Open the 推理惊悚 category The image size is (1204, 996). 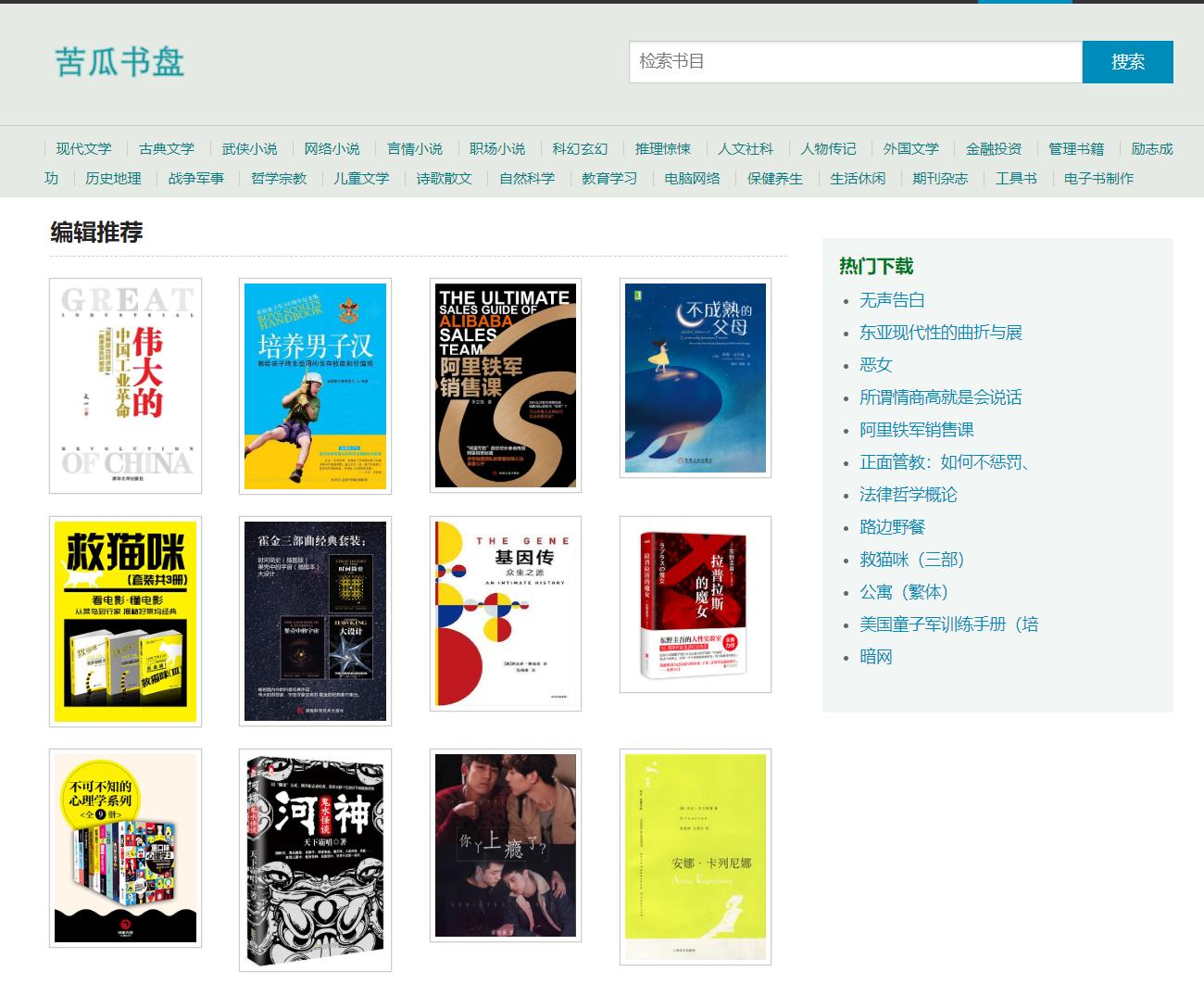(x=663, y=149)
